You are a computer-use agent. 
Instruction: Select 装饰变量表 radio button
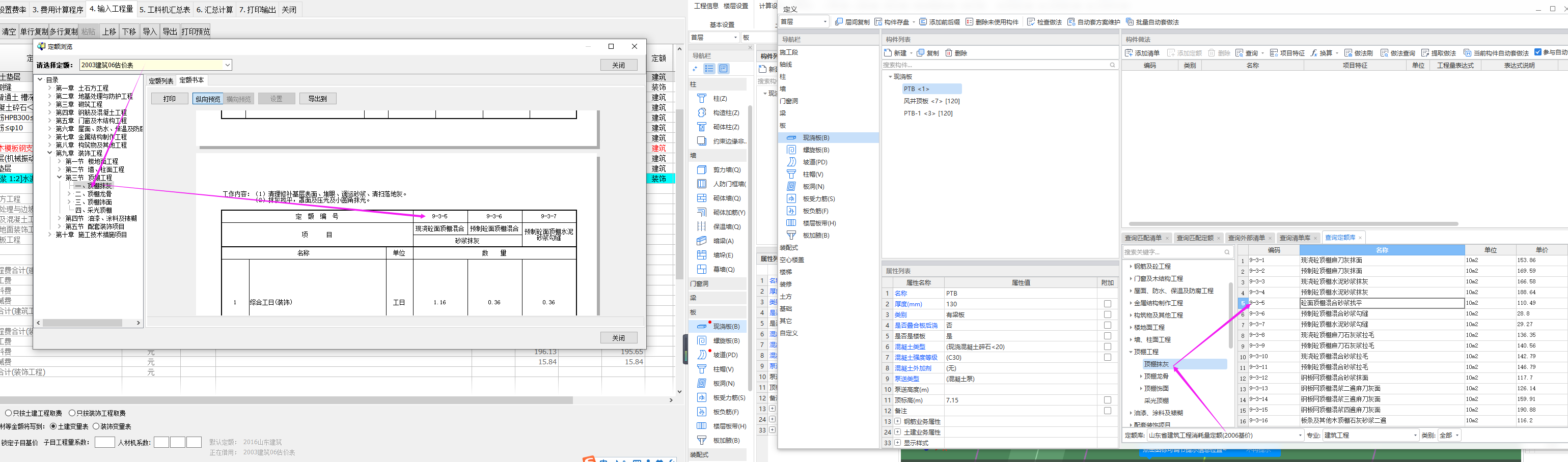coord(96,427)
